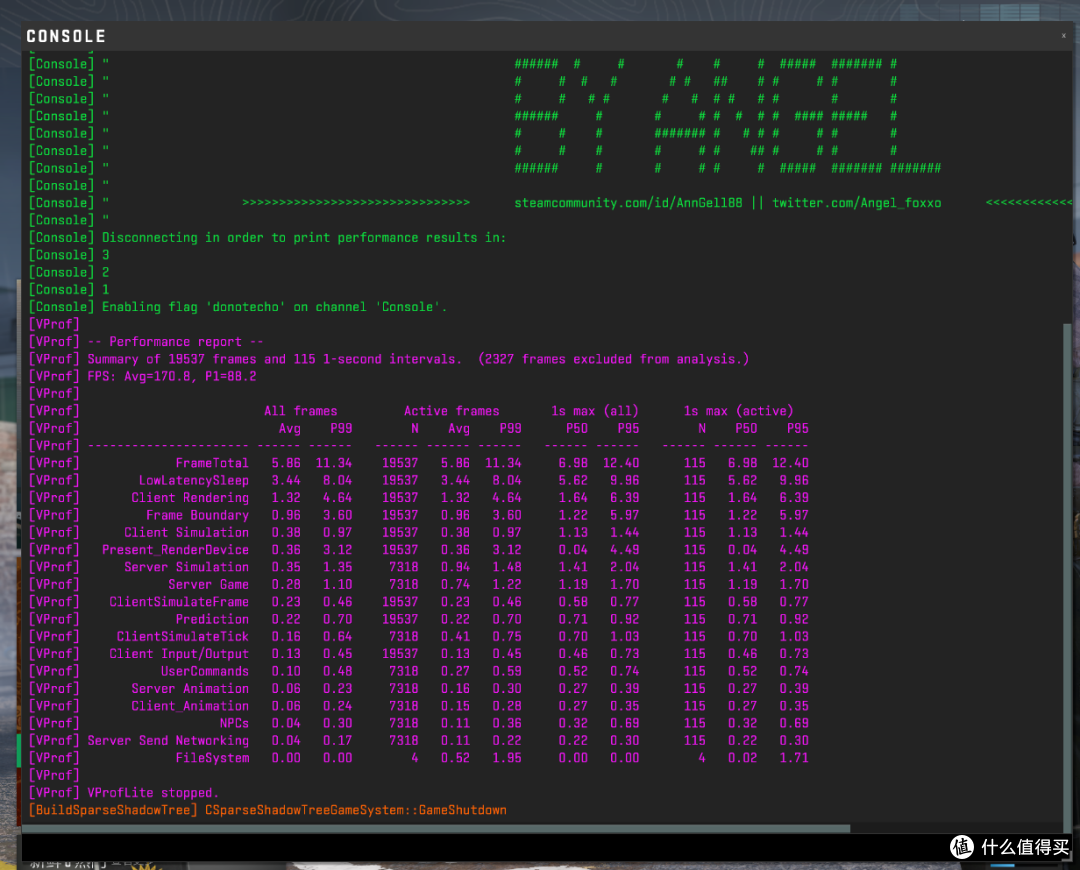Click the Client Input/Output row label
Image resolution: width=1080 pixels, height=870 pixels.
pyautogui.click(x=179, y=654)
